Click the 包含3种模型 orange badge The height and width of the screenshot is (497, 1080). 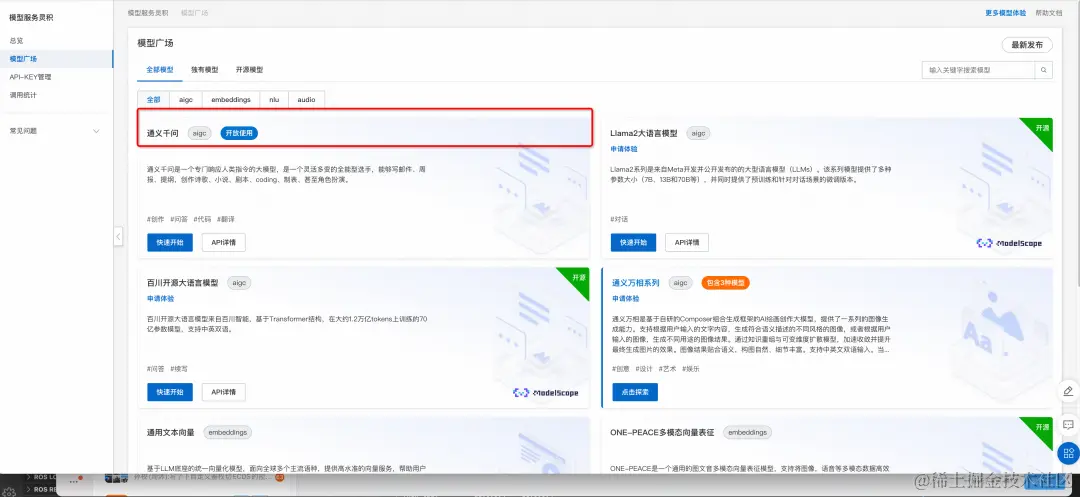725,283
